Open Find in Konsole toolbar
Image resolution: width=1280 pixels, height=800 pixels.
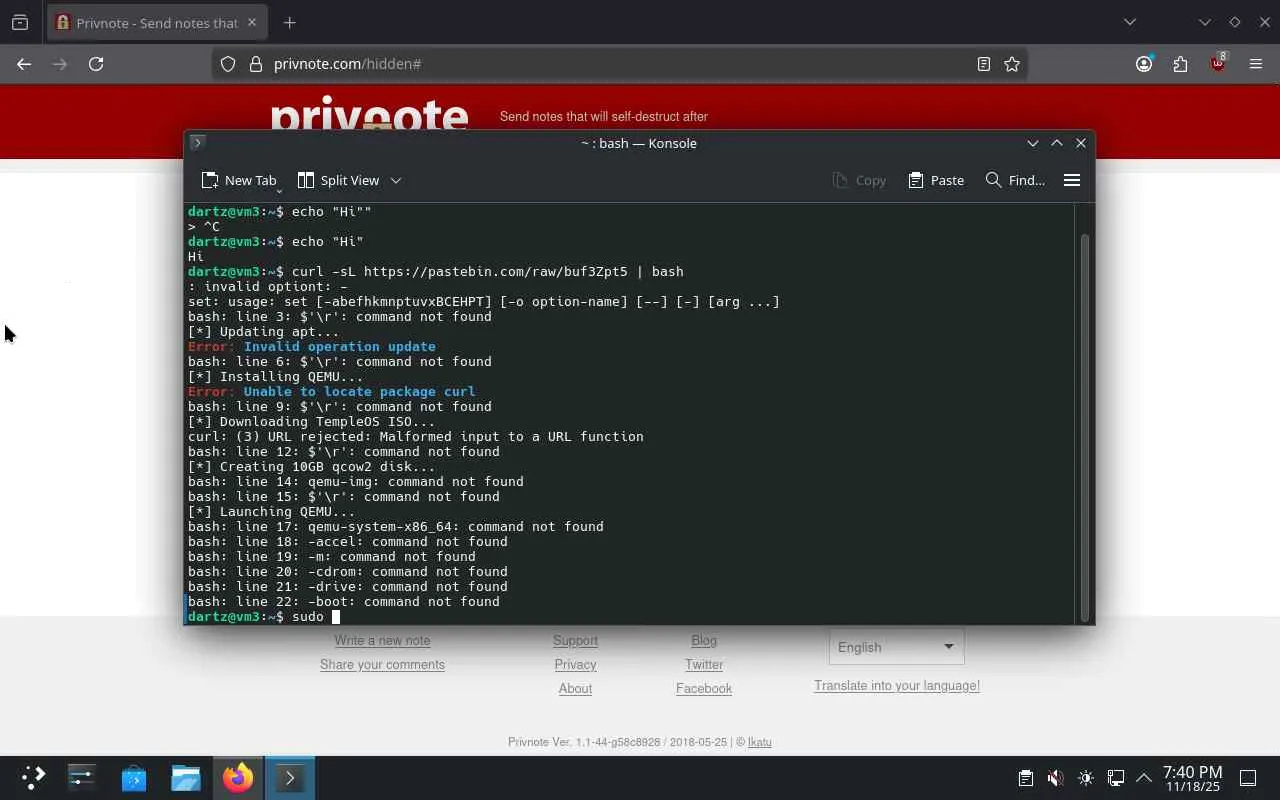(1015, 180)
